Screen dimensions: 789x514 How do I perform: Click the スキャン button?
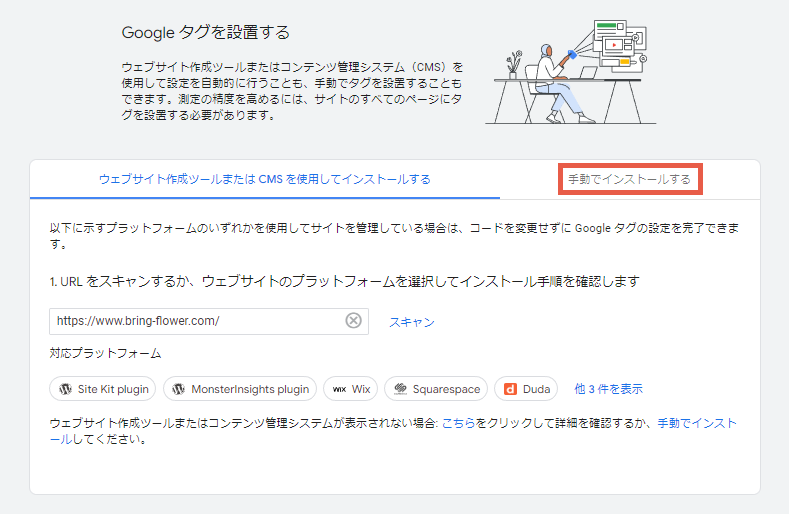[x=412, y=322]
